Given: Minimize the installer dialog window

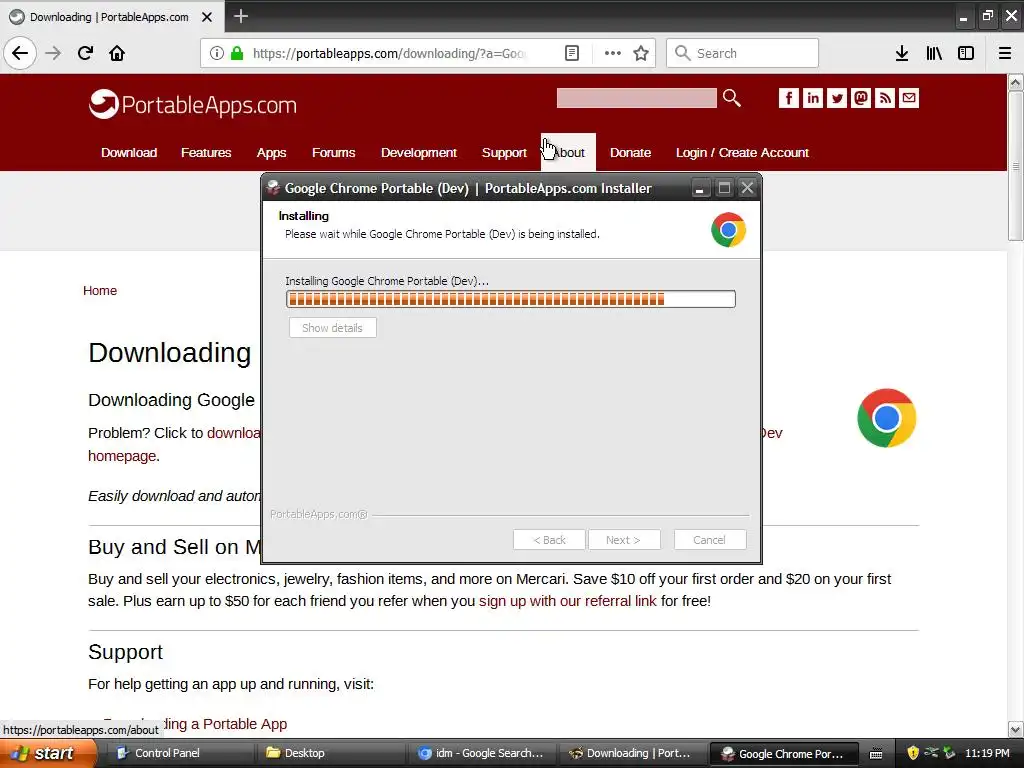Looking at the screenshot, I should pos(699,189).
